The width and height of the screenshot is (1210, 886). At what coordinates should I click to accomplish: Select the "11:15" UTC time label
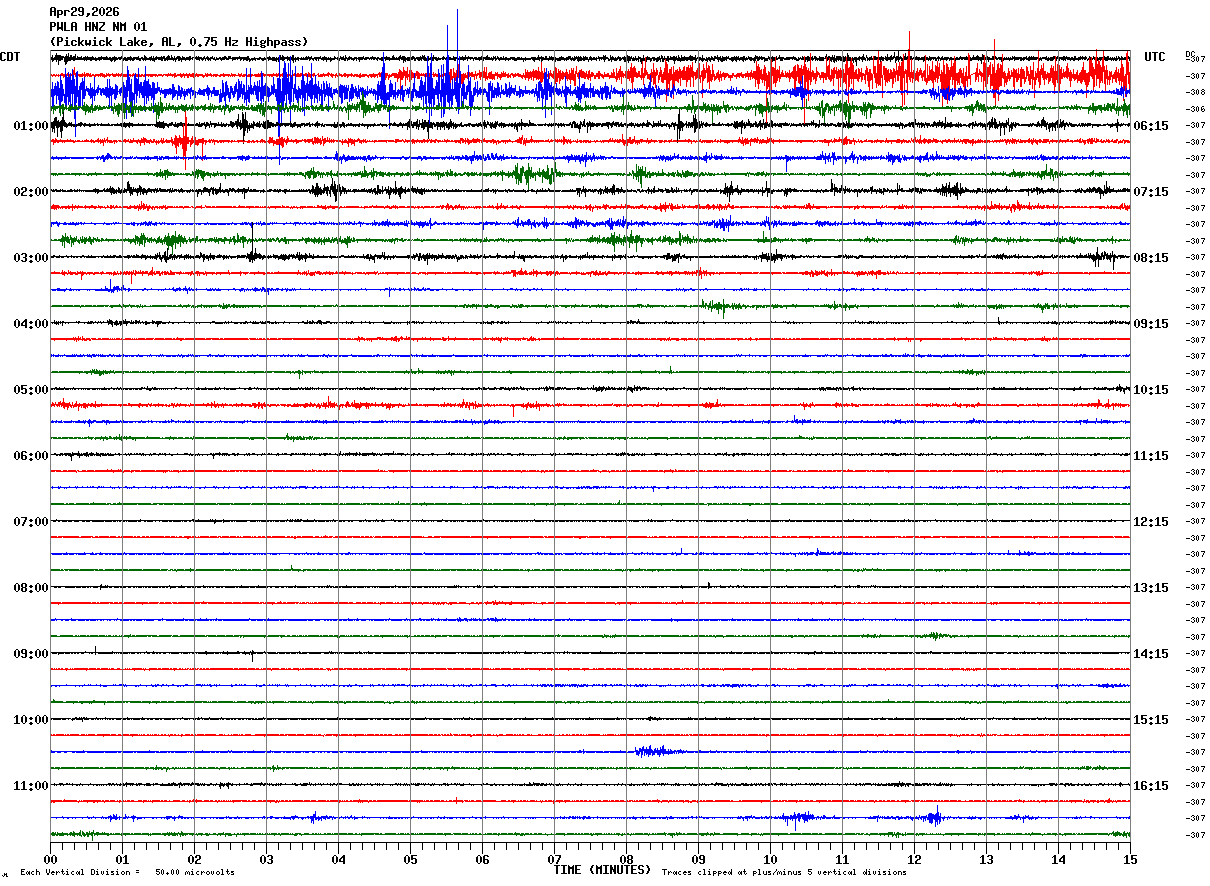point(1151,456)
